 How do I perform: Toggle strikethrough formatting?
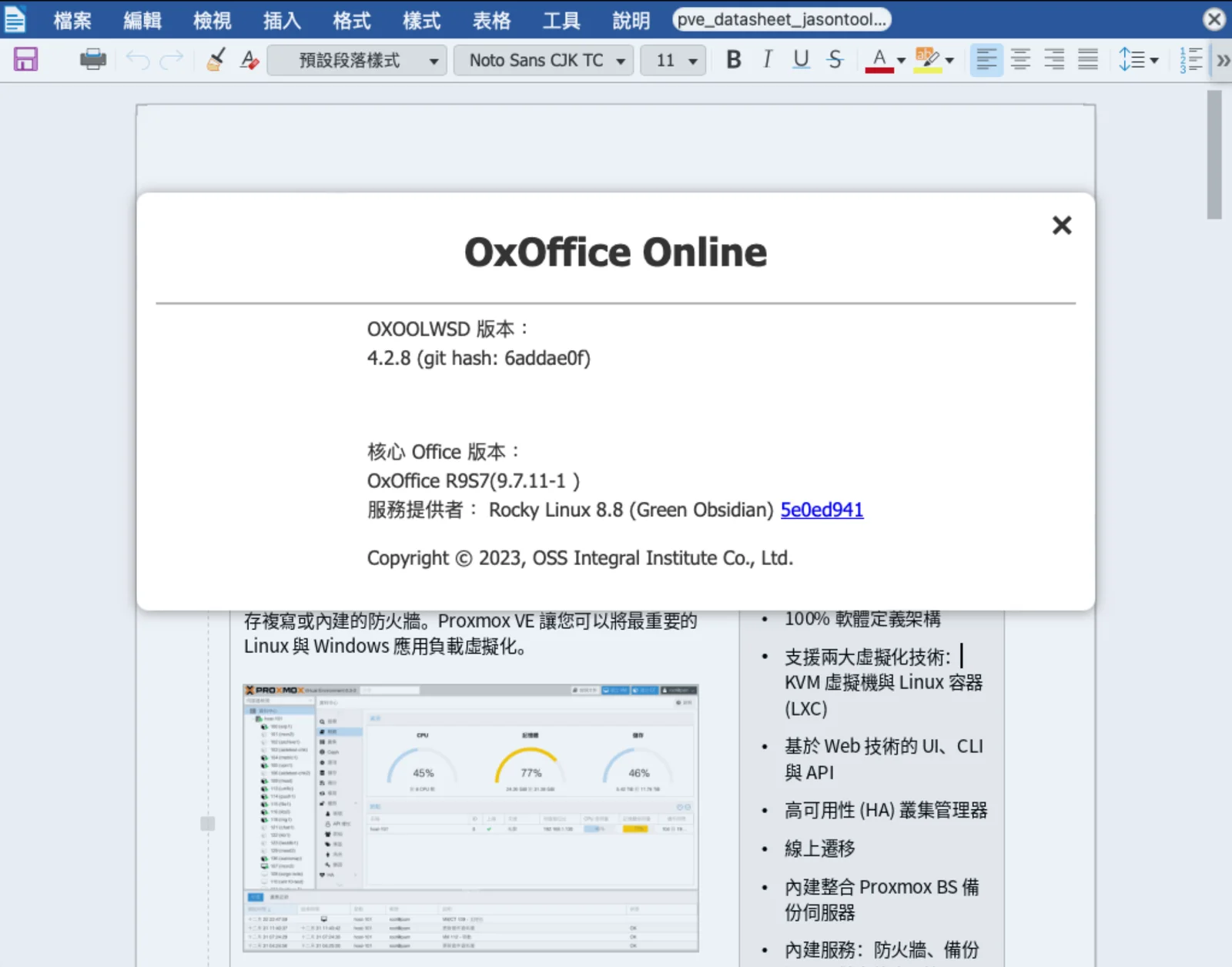[835, 59]
